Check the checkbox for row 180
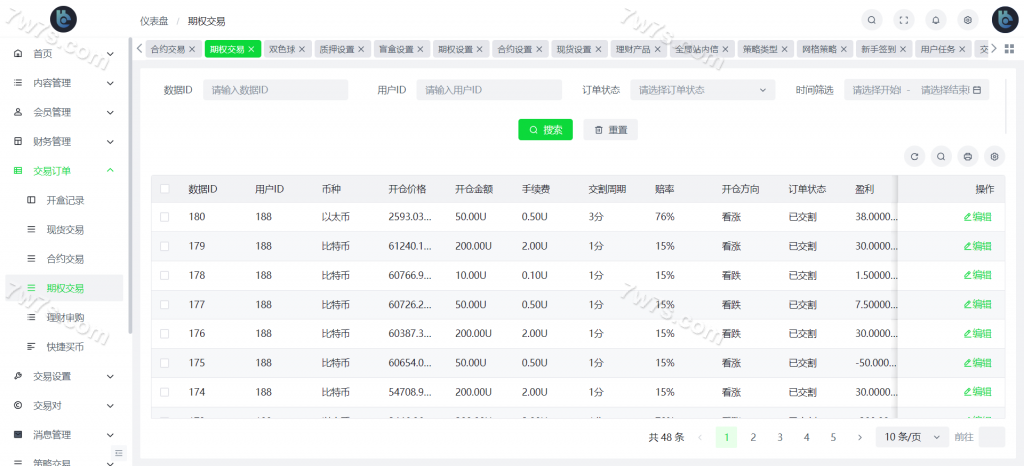 pyautogui.click(x=165, y=217)
